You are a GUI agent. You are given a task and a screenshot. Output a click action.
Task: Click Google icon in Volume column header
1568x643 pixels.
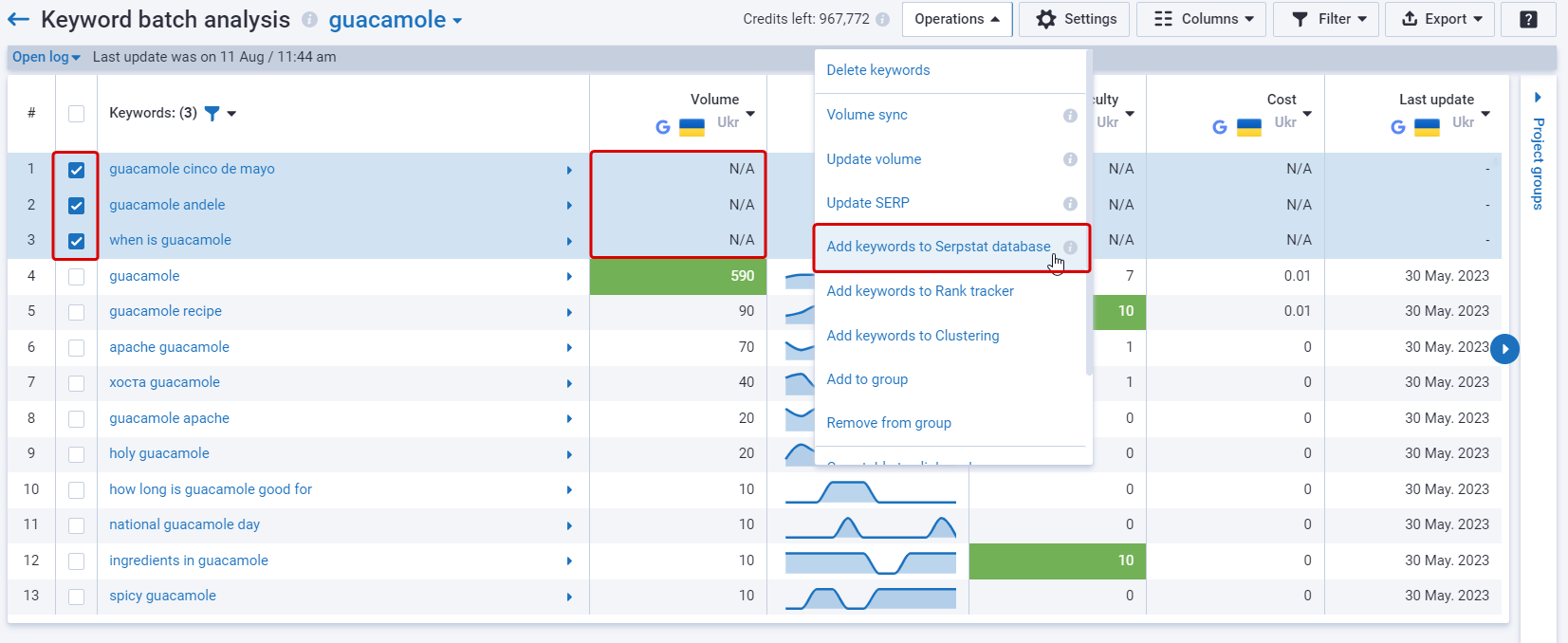663,127
